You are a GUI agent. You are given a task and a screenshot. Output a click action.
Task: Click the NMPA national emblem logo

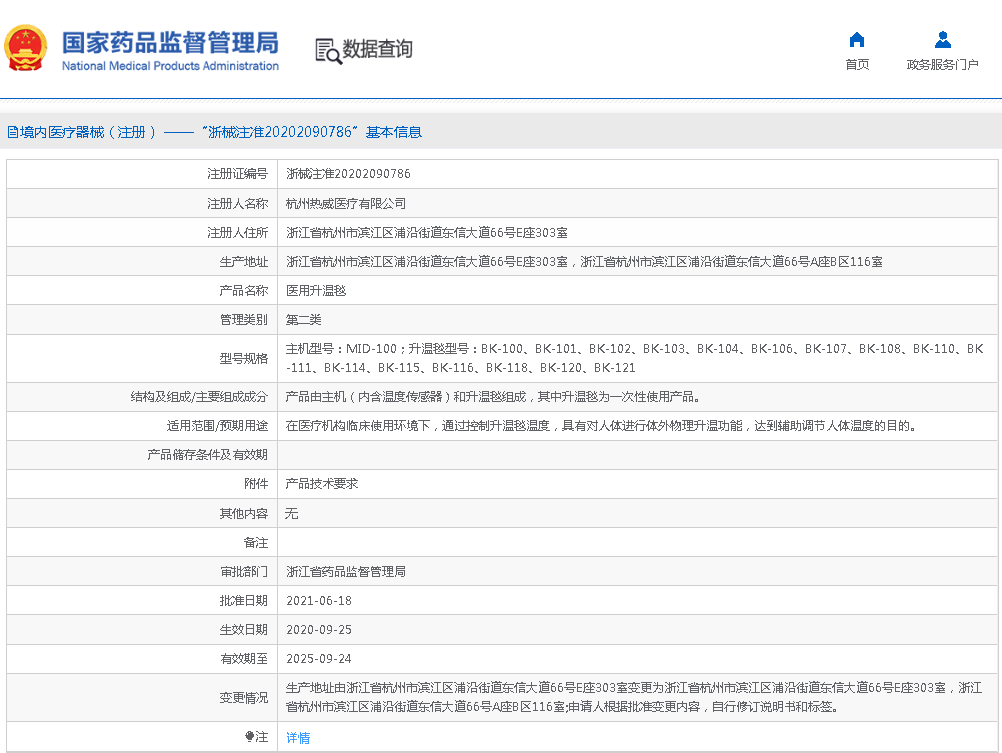pos(25,47)
